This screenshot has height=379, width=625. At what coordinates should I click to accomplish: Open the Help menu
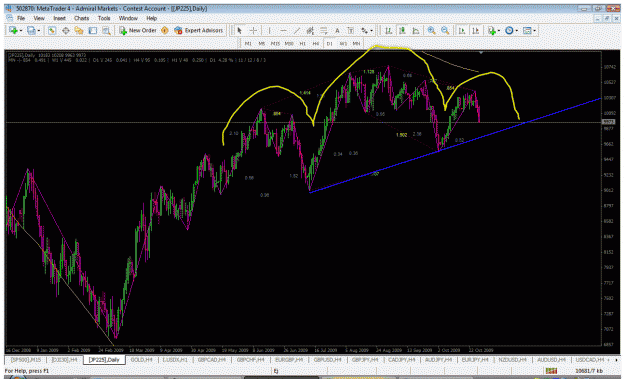151,18
